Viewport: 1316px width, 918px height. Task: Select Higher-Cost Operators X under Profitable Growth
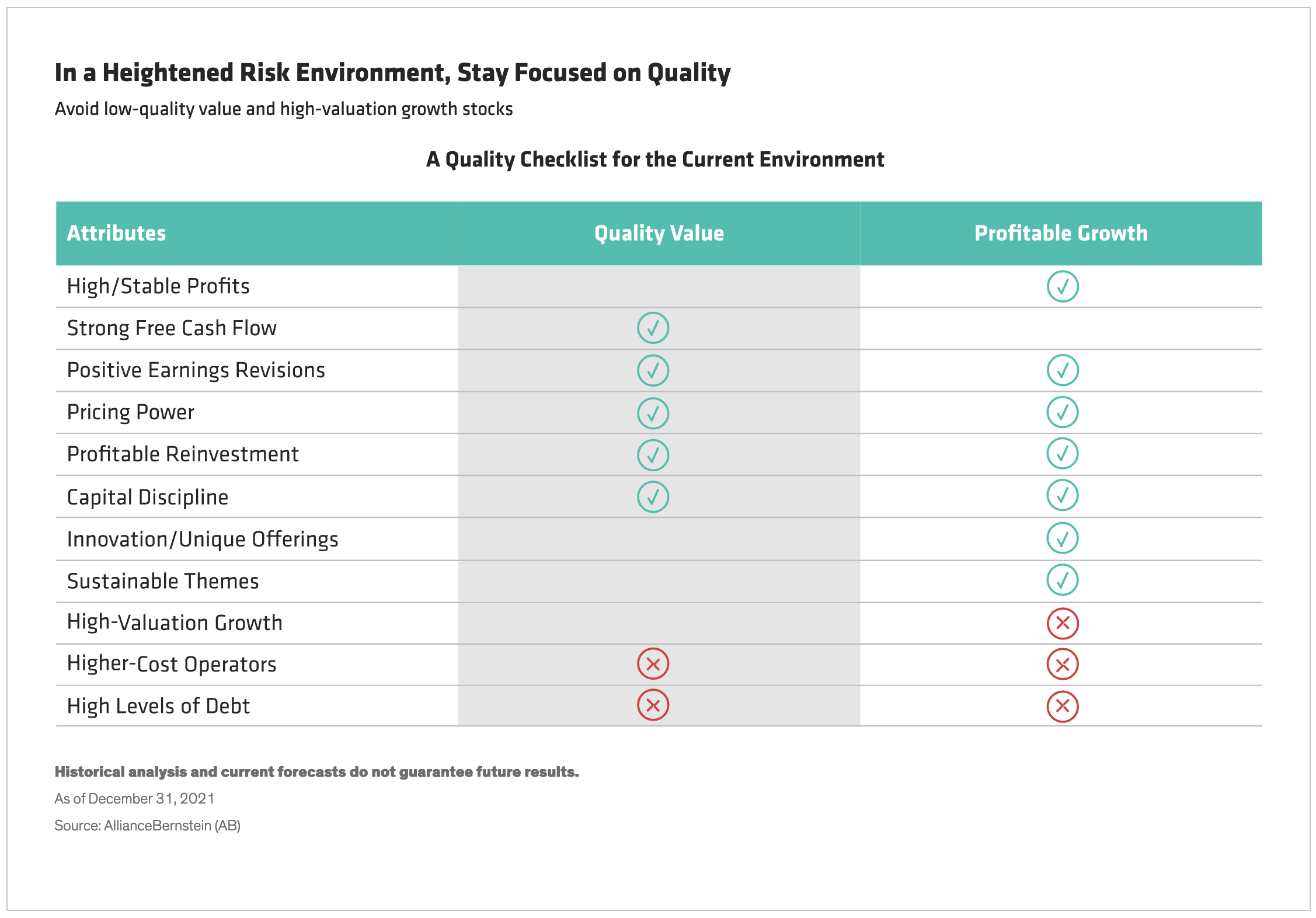pos(1062,665)
